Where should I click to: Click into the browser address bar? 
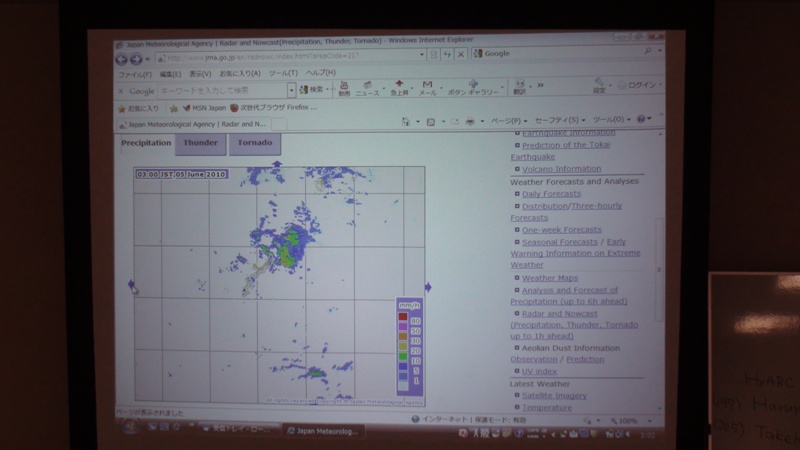point(288,56)
